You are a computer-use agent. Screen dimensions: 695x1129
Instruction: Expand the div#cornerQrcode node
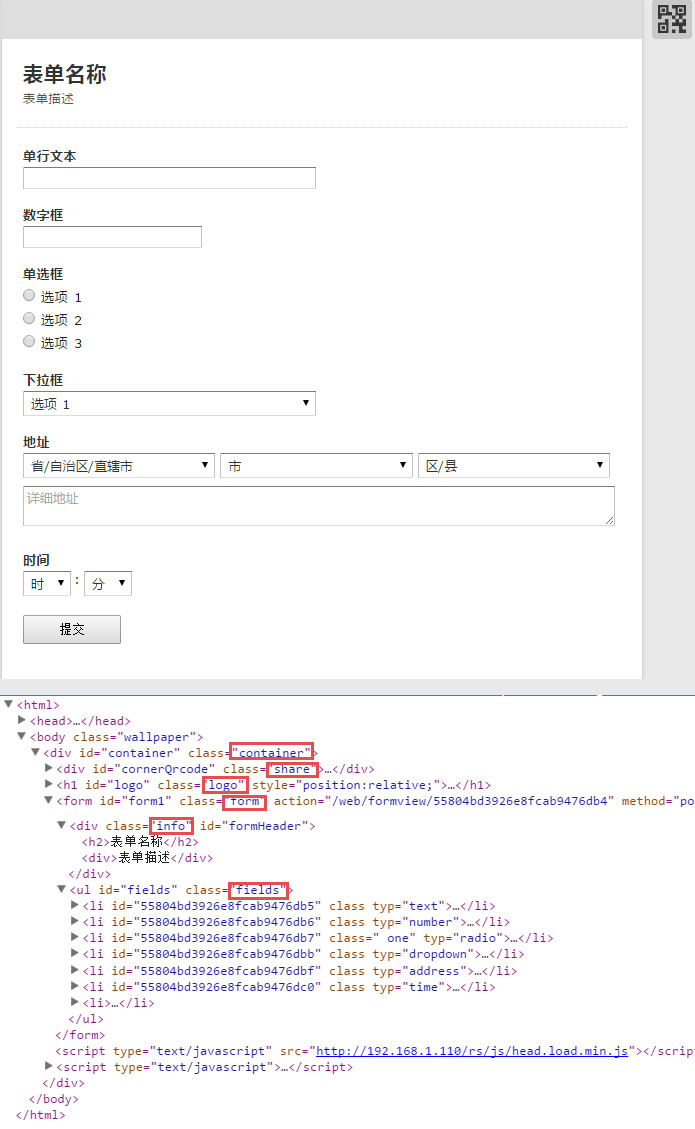click(x=48, y=768)
